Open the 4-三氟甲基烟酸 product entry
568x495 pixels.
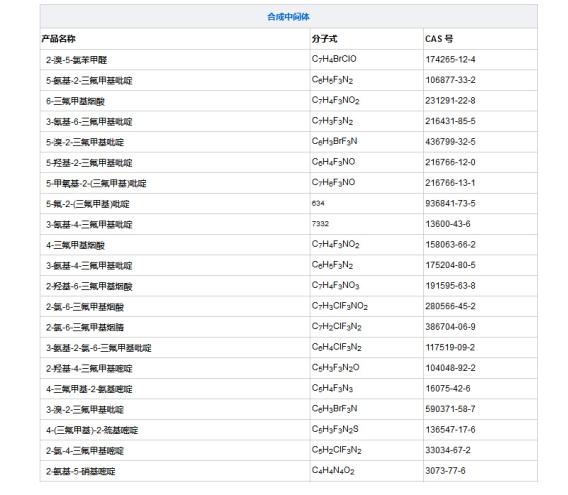[75, 245]
